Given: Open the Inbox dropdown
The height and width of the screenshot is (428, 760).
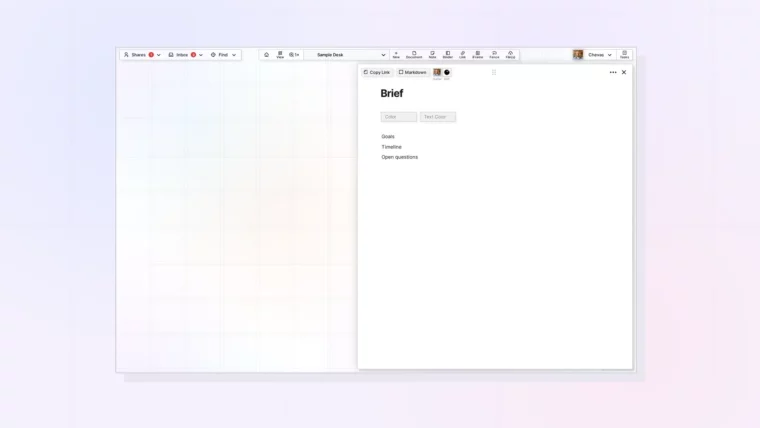Looking at the screenshot, I should tap(185, 55).
